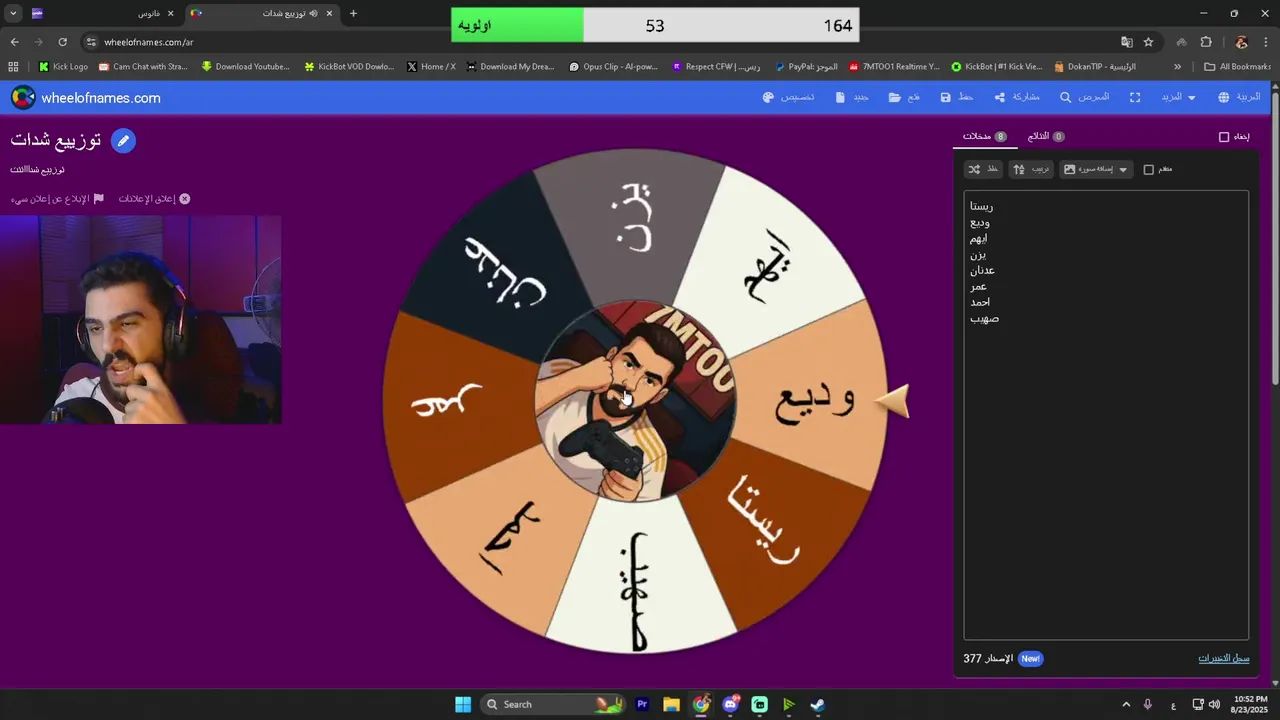Open the Chrome profile avatar
The width and height of the screenshot is (1280, 720).
1241,42
